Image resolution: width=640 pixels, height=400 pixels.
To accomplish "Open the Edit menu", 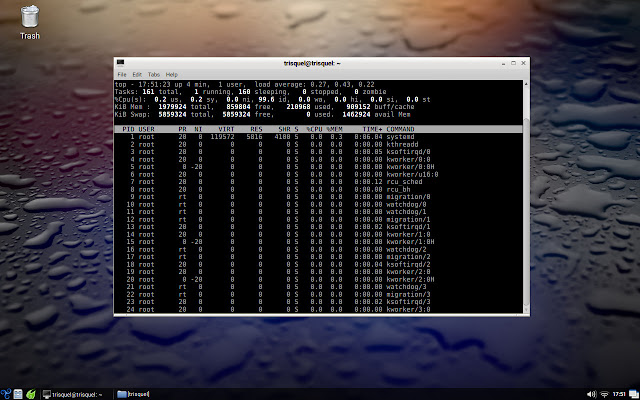I will (137, 75).
